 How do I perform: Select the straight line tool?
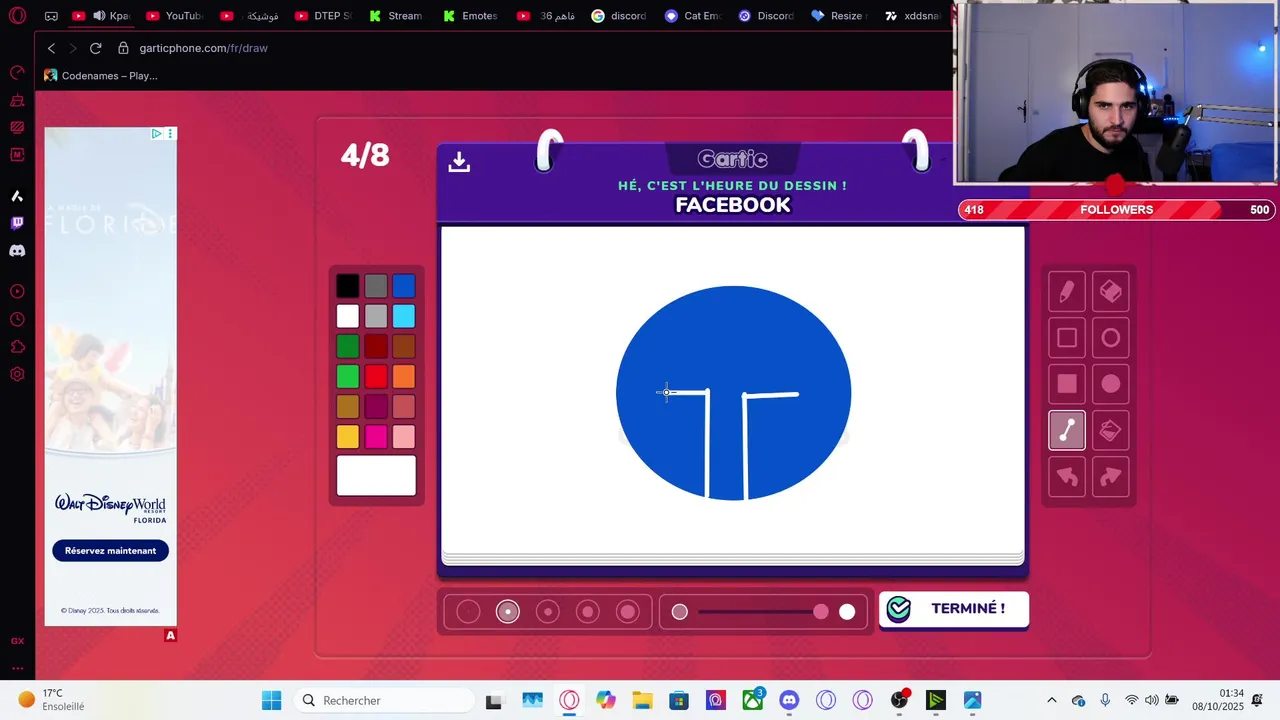1067,430
